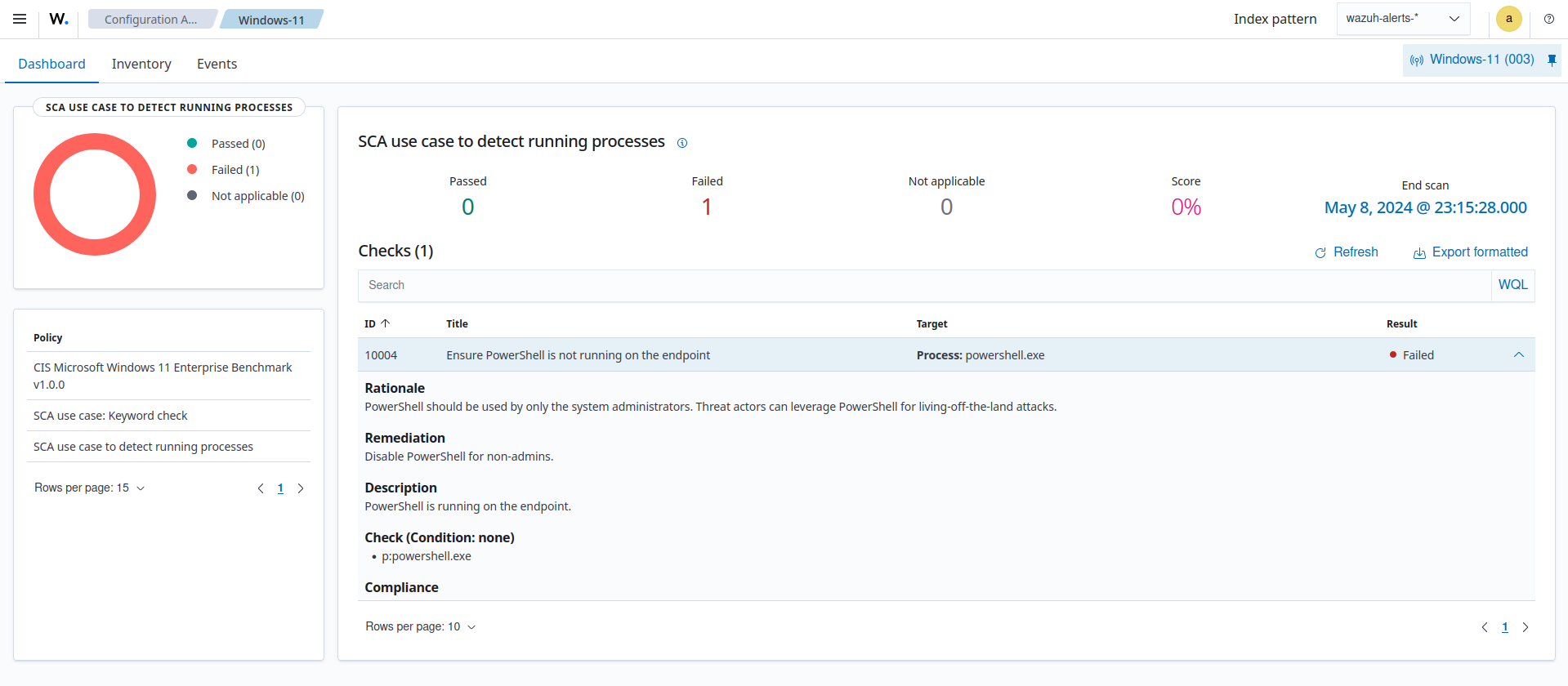Click Refresh to reload checks
1568x686 pixels.
click(1346, 252)
